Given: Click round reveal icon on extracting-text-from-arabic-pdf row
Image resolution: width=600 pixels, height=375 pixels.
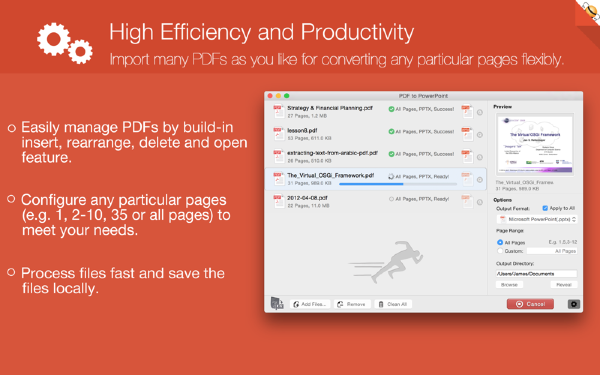Looking at the screenshot, I should tap(480, 157).
